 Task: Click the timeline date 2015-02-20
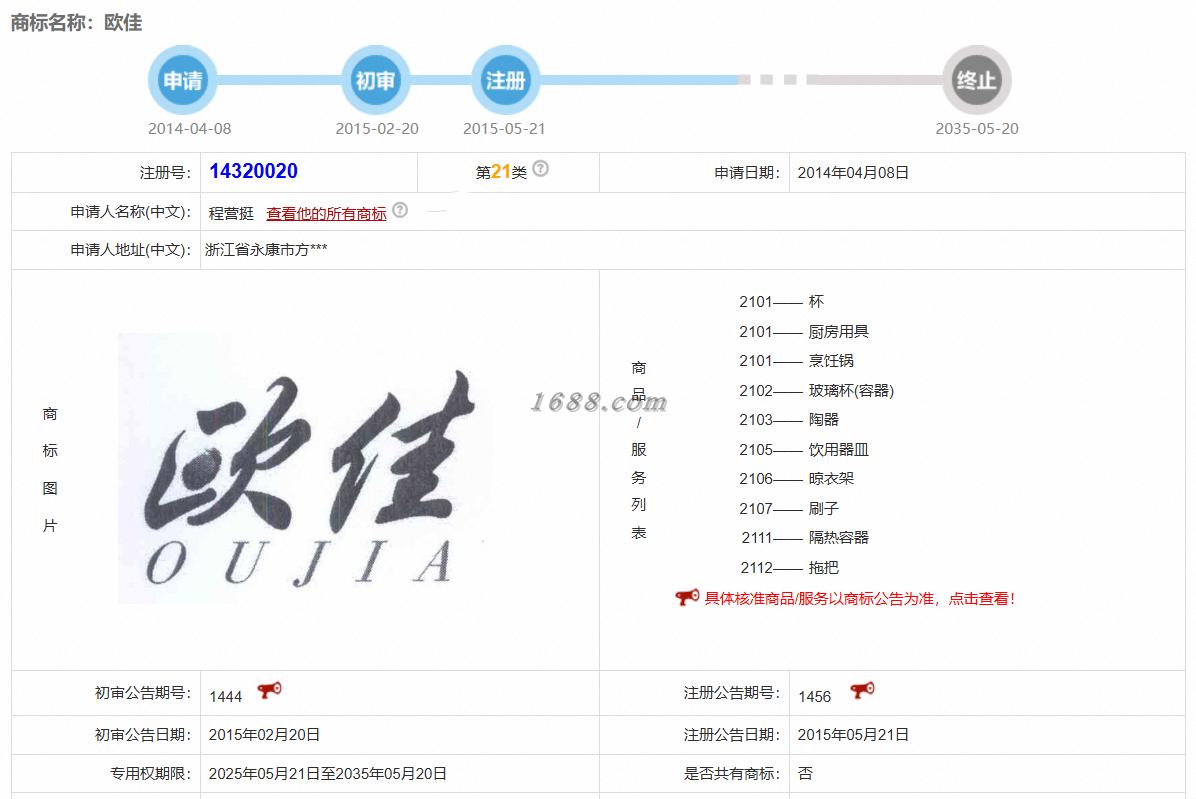(377, 129)
